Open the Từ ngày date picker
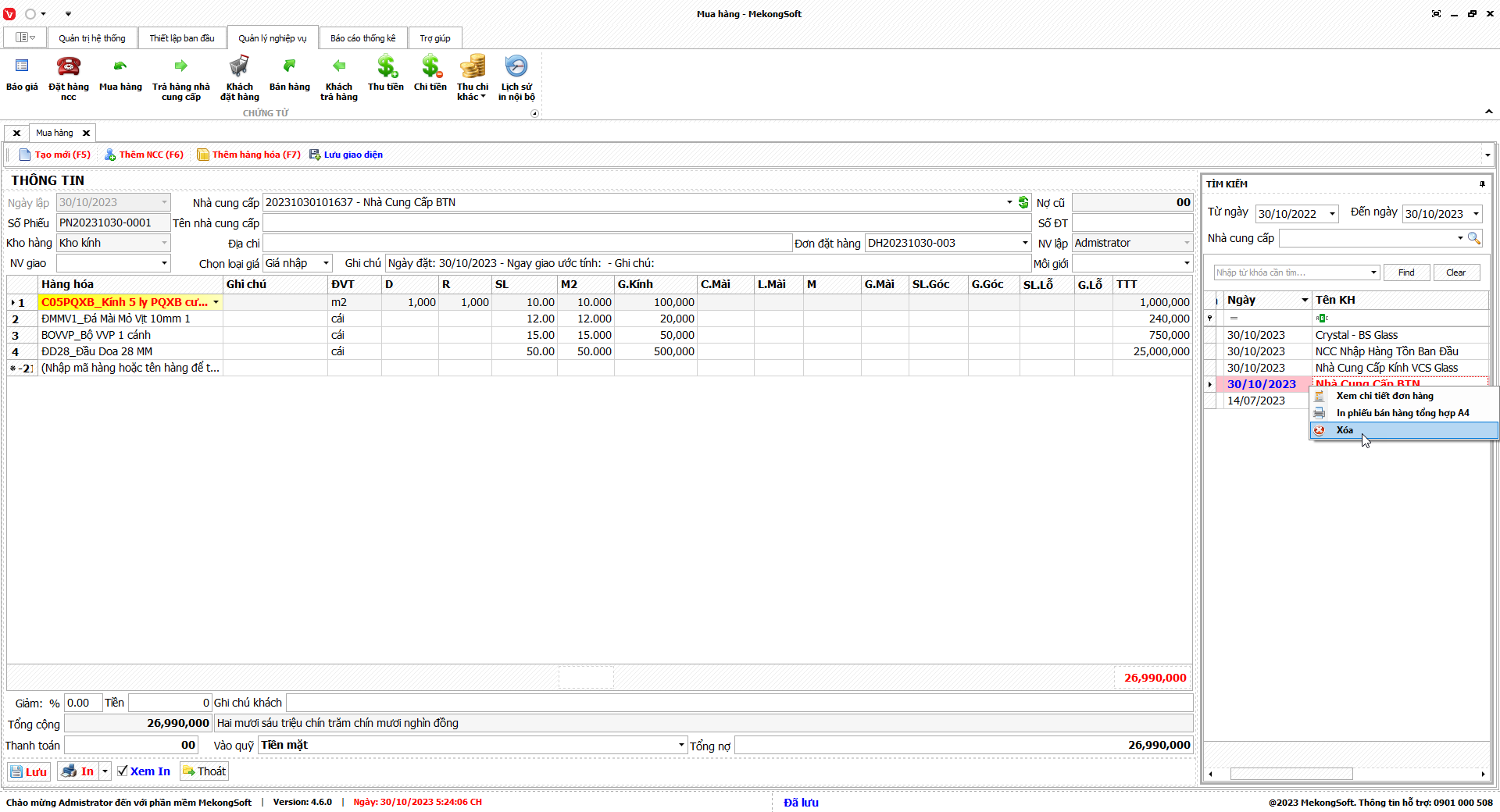The width and height of the screenshot is (1500, 812). click(x=1332, y=214)
